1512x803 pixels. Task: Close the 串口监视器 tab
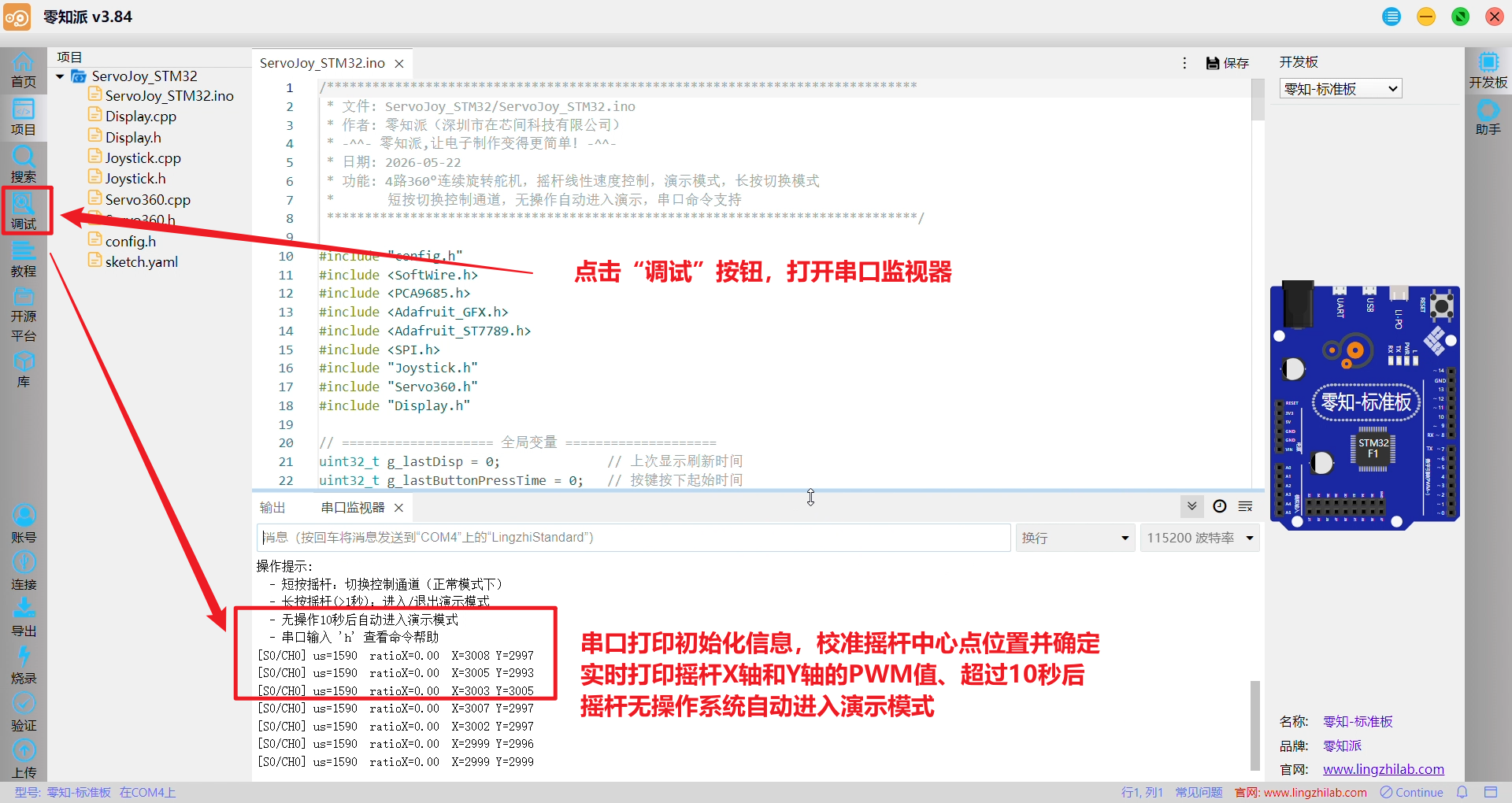tap(398, 508)
